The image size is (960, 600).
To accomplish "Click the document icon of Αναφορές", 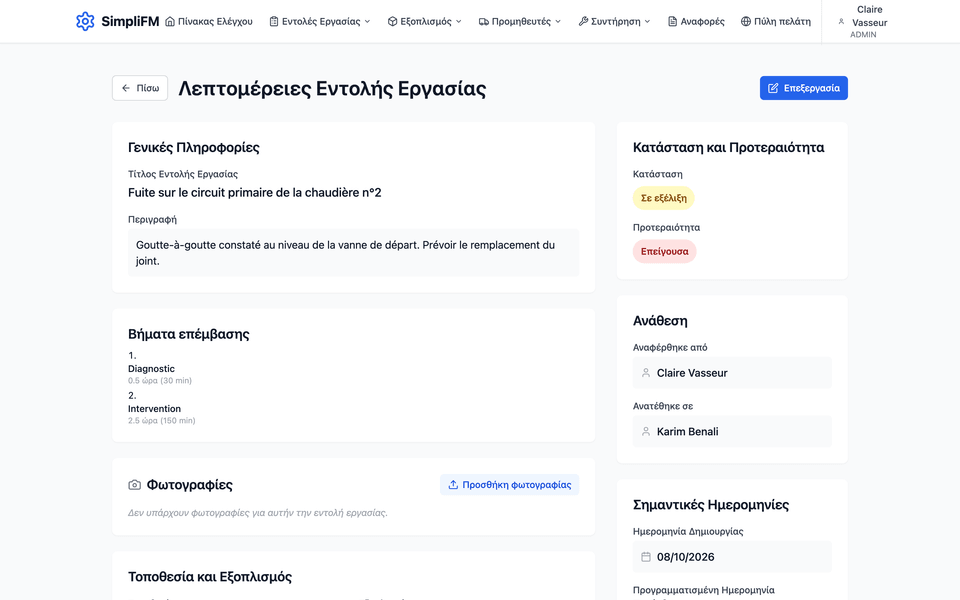I will click(672, 21).
